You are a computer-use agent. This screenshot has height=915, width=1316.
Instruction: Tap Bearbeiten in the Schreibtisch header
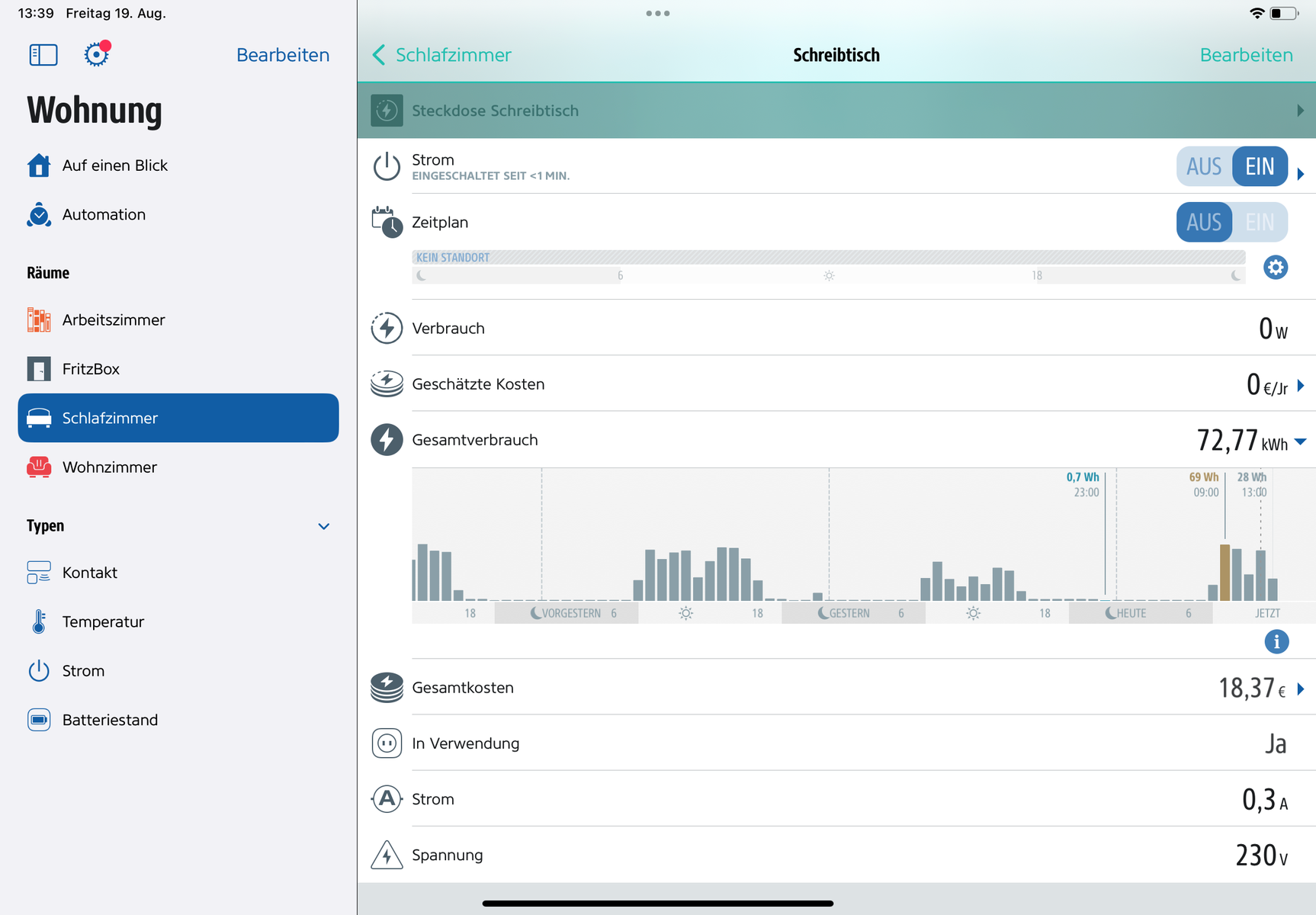[x=1246, y=55]
